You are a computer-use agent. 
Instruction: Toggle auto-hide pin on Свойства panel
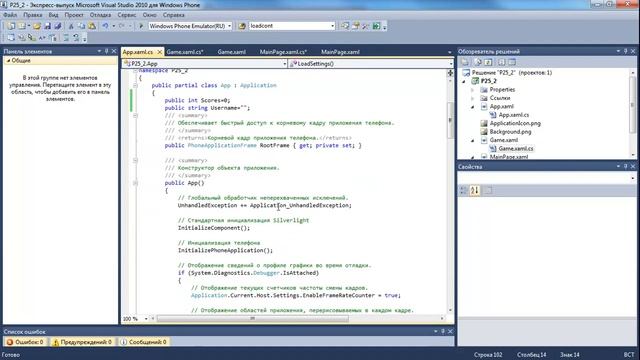[x=625, y=167]
